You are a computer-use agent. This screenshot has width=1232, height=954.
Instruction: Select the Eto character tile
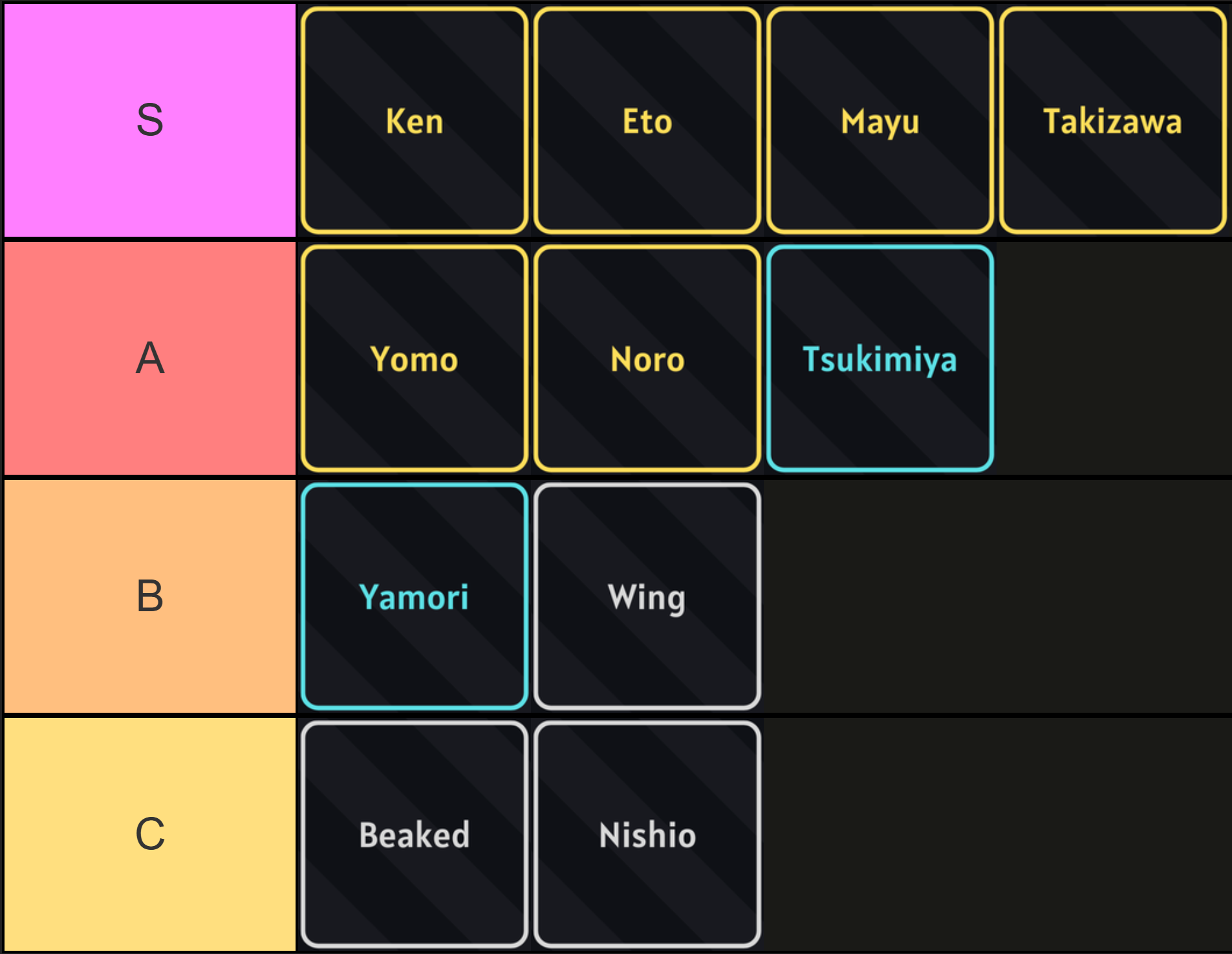tap(647, 121)
